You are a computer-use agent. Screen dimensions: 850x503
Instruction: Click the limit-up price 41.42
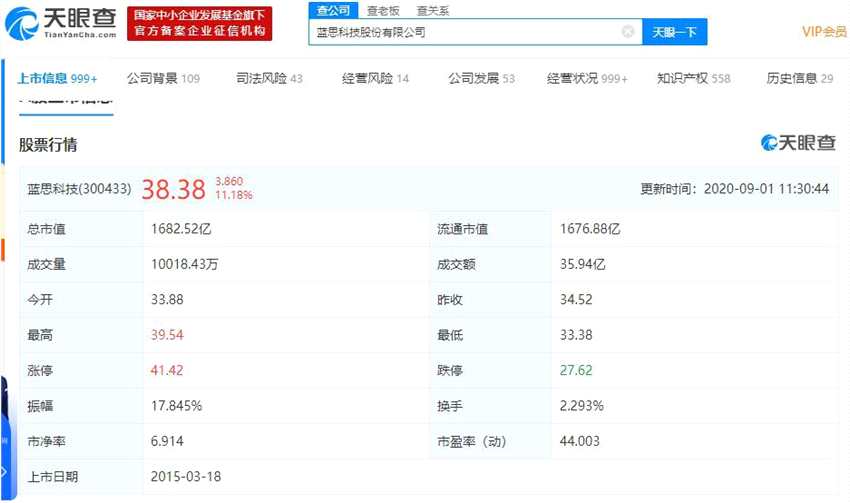167,370
